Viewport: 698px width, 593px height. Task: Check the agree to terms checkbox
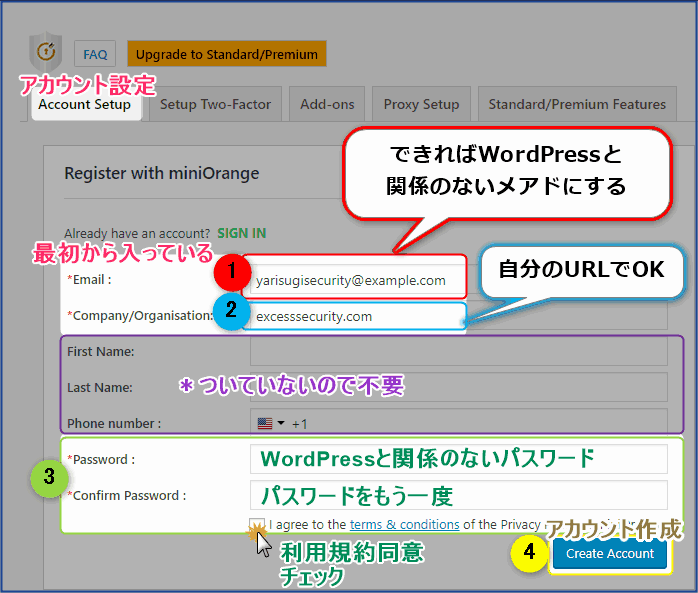[x=257, y=525]
